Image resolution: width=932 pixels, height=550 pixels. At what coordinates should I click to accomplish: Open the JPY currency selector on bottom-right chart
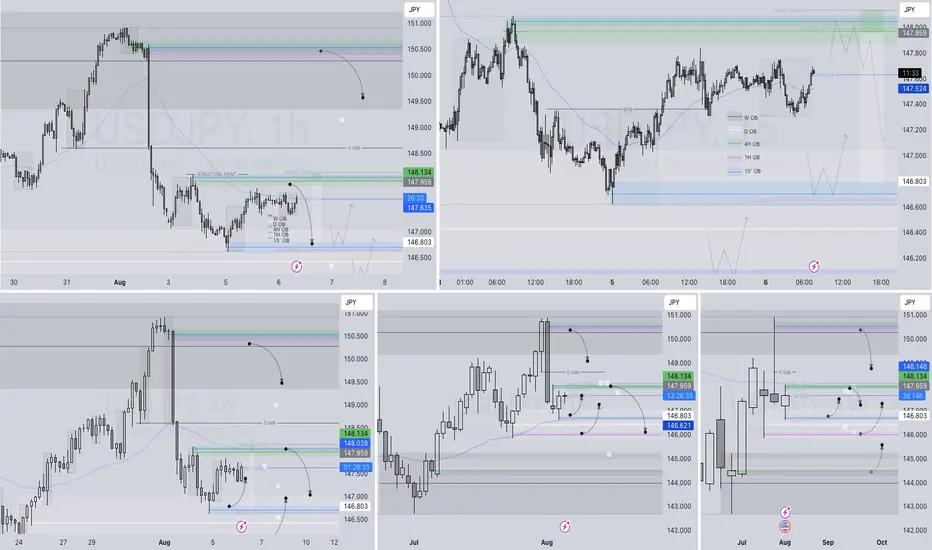coord(915,302)
